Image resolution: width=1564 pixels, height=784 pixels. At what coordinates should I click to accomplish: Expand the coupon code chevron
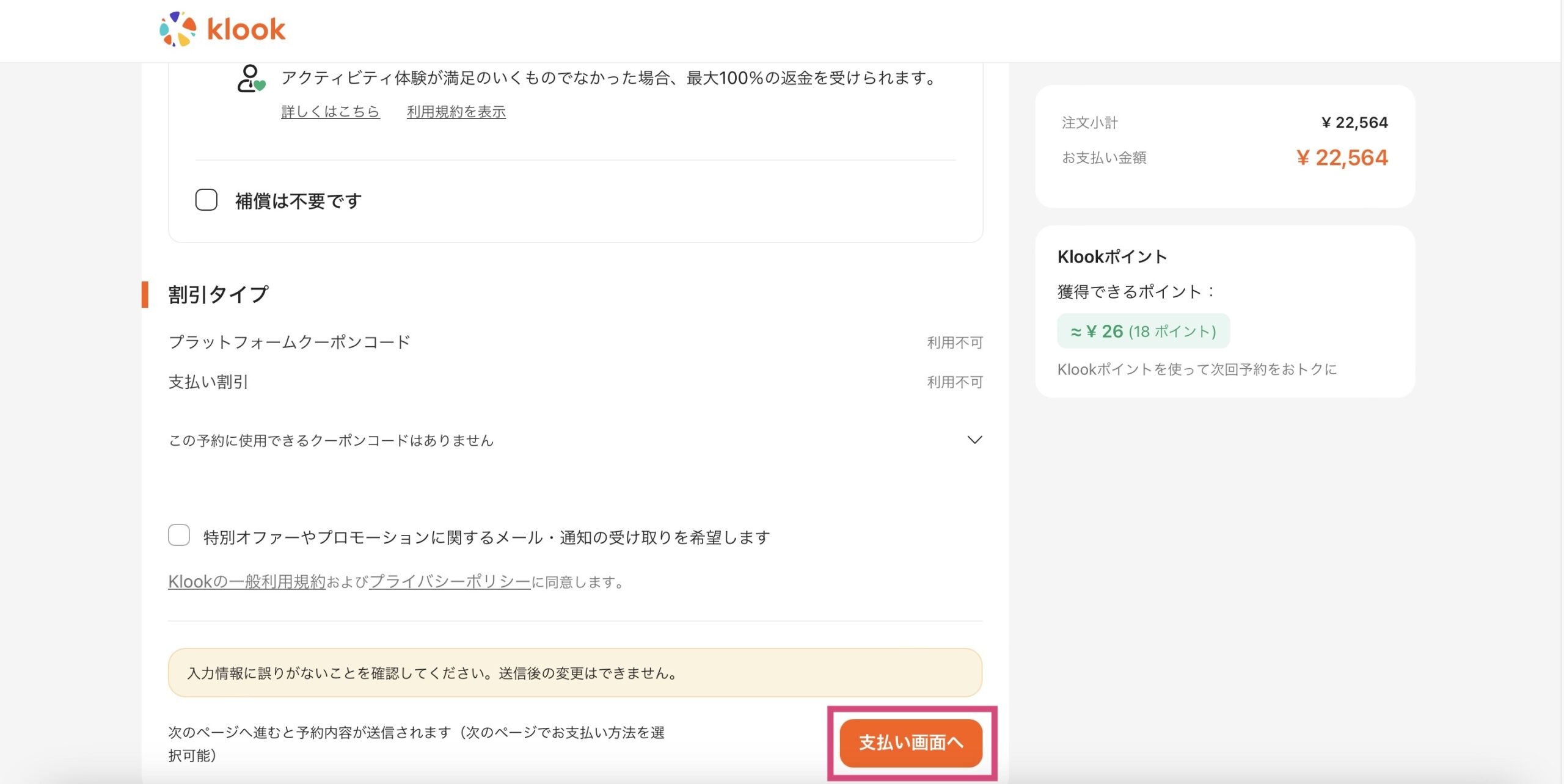click(974, 440)
